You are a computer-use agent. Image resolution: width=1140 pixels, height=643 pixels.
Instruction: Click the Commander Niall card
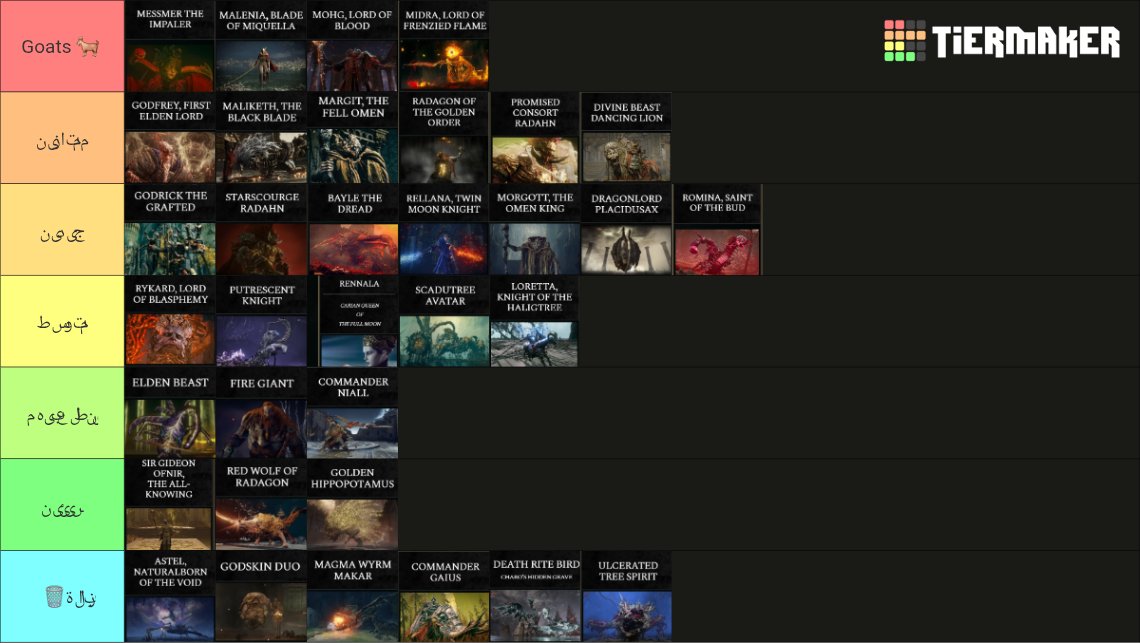352,412
